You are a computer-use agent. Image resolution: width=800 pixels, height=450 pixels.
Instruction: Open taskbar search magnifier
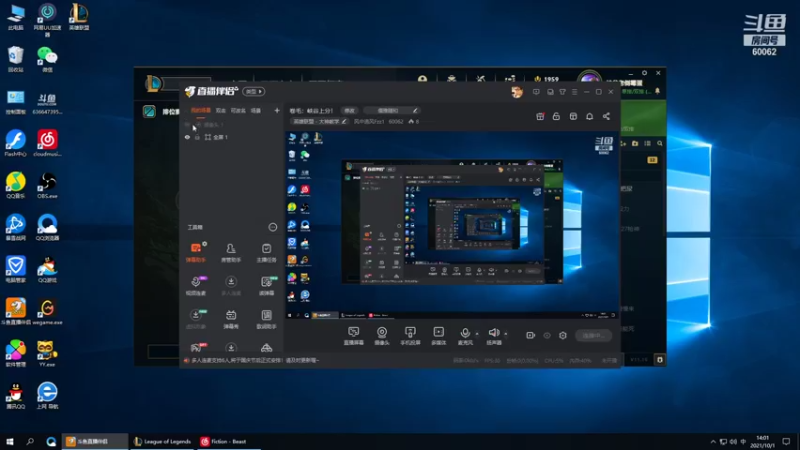click(30, 441)
